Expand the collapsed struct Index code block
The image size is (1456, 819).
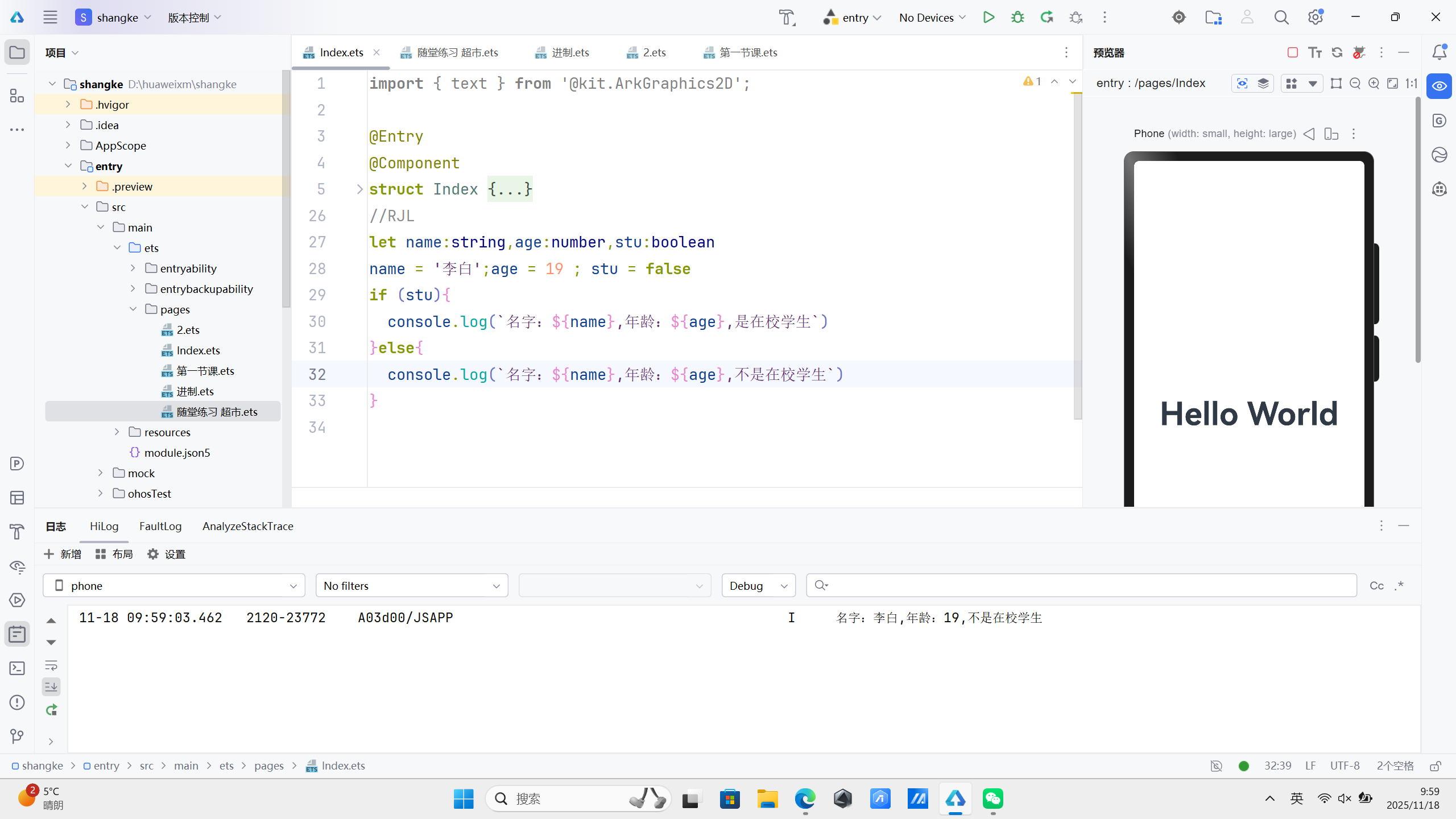pos(359,189)
